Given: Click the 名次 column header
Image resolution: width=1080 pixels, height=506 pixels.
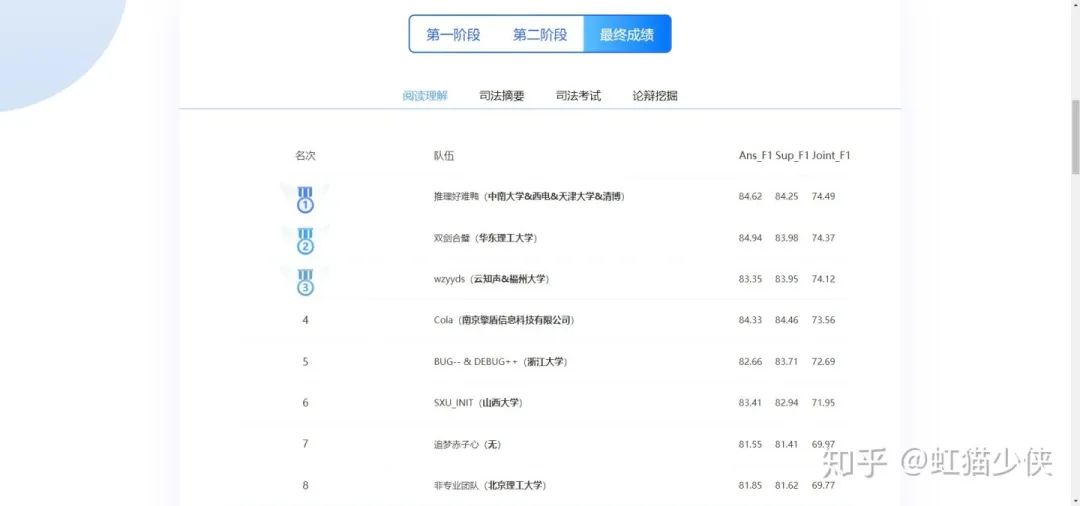Looking at the screenshot, I should (x=305, y=156).
